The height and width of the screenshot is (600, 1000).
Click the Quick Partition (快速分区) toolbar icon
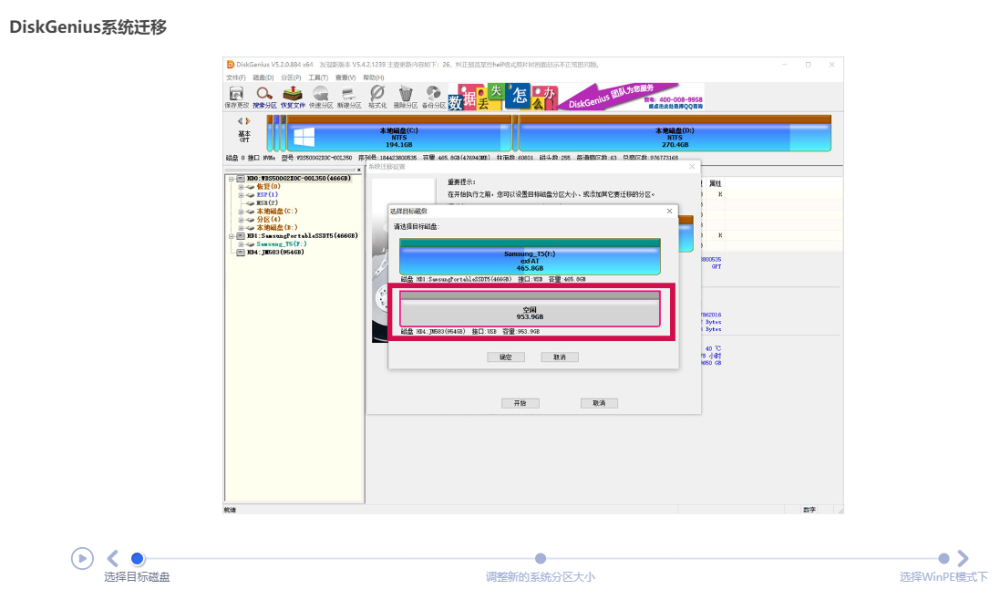coord(321,97)
